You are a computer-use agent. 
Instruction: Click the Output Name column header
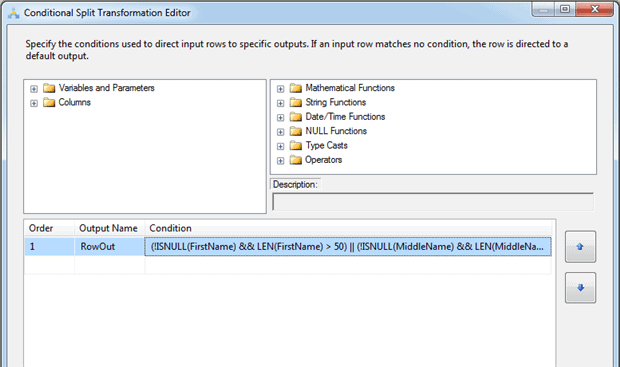[x=110, y=228]
